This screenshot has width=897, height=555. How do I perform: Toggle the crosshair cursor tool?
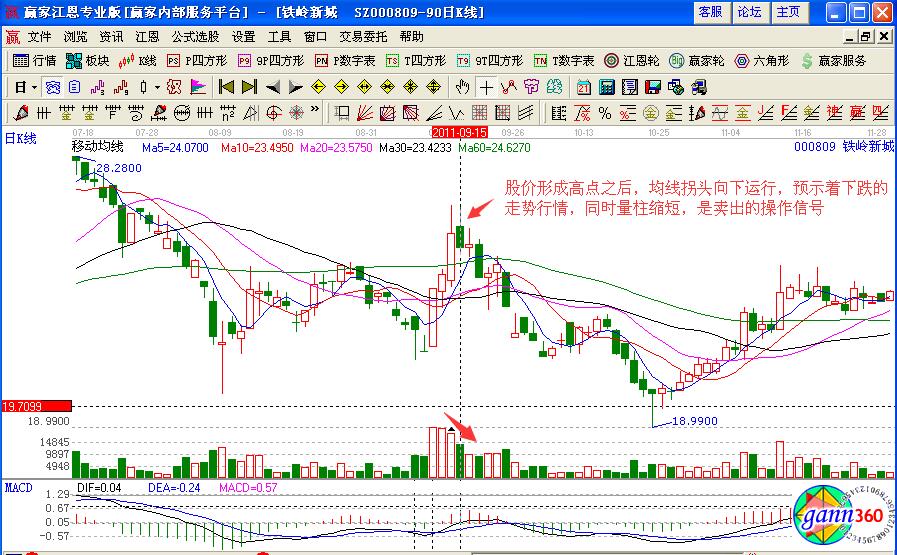point(486,87)
